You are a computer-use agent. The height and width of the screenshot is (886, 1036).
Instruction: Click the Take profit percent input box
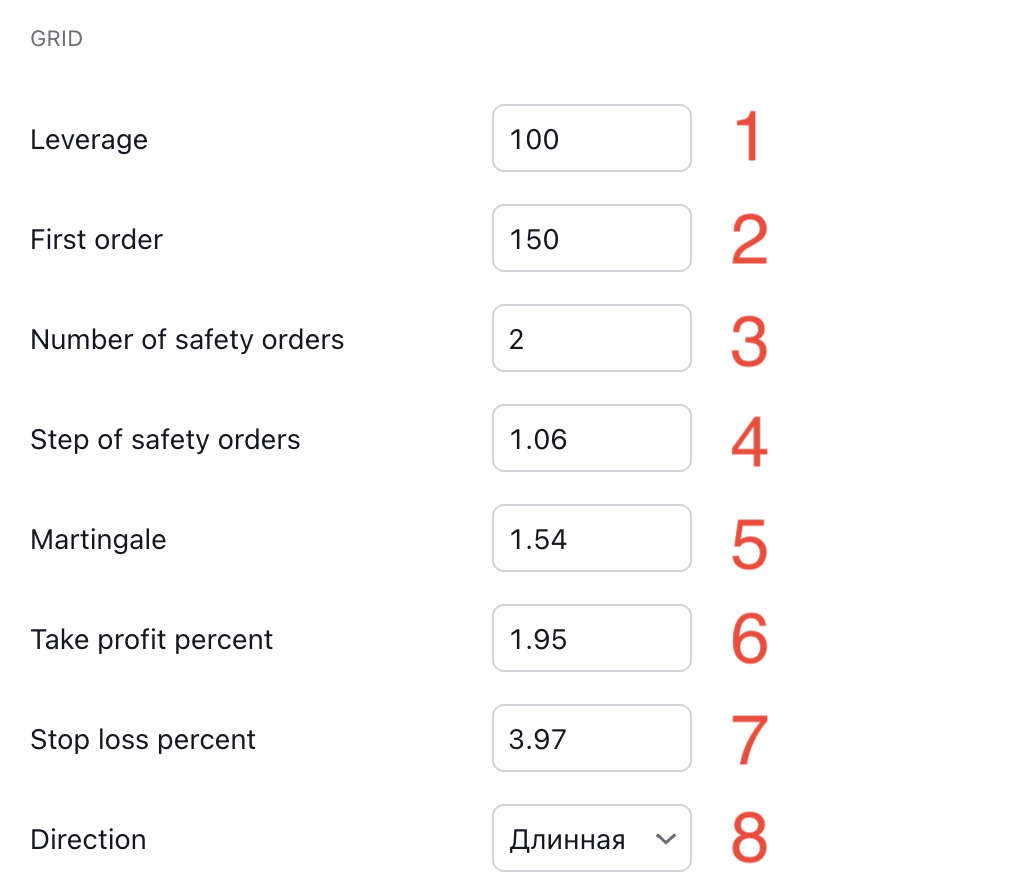[x=591, y=638]
